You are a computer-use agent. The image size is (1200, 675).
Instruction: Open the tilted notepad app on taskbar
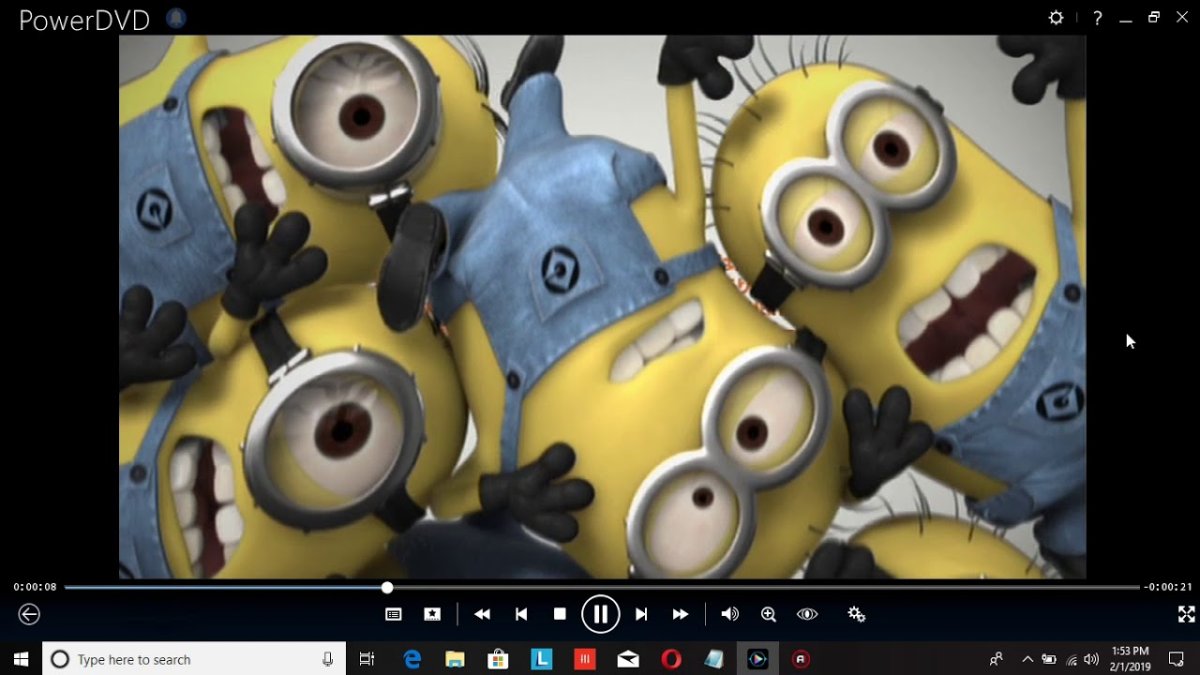point(714,659)
